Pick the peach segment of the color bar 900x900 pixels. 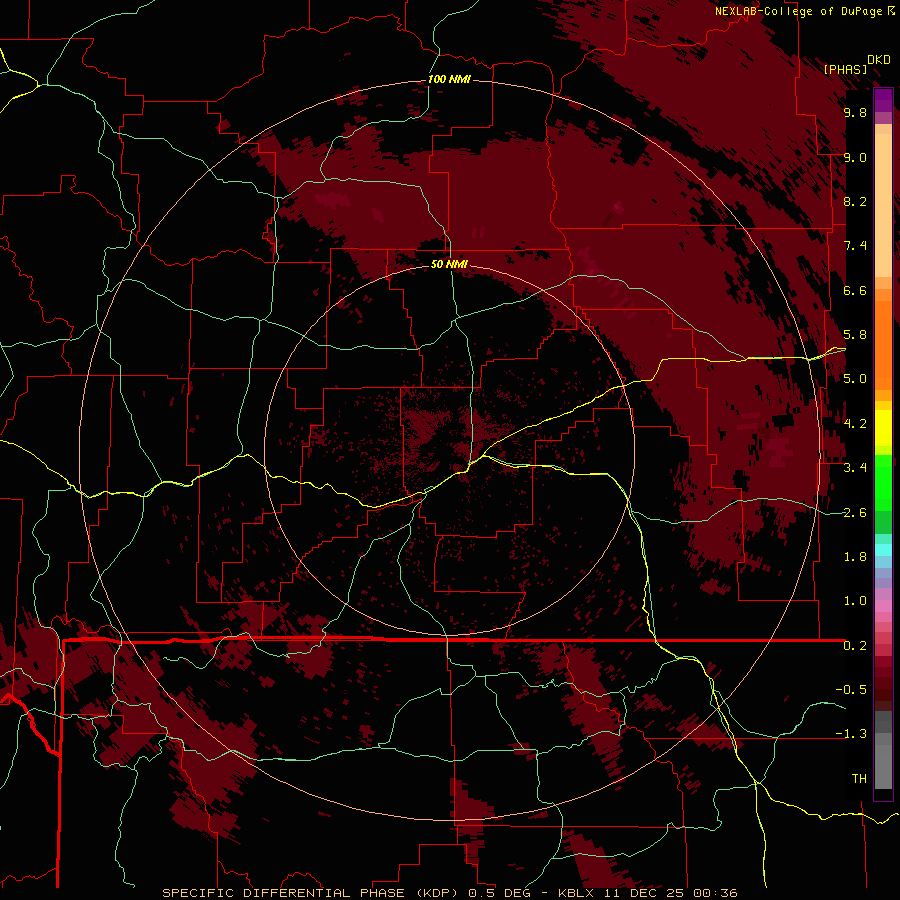[883, 205]
